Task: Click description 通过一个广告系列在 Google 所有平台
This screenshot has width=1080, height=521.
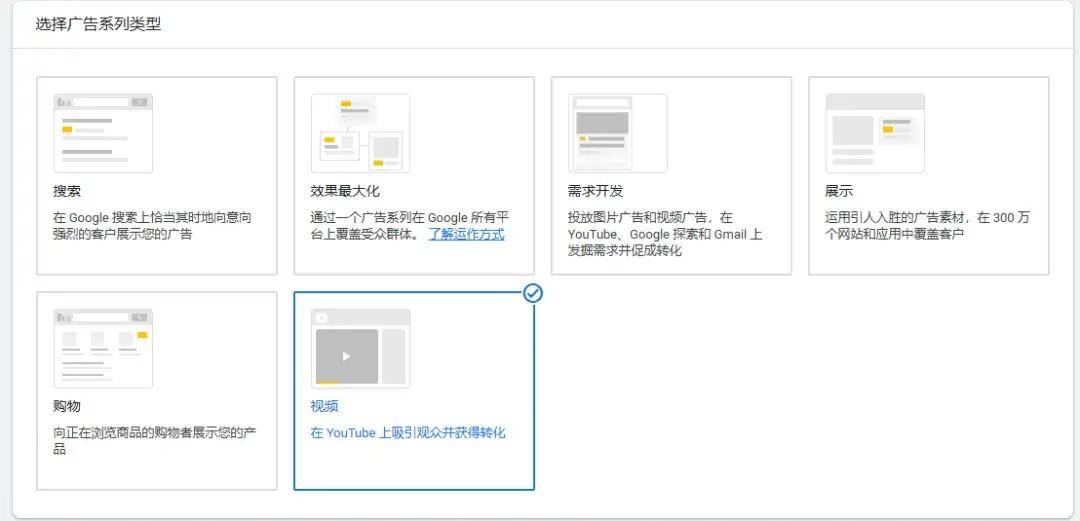Action: [411, 226]
